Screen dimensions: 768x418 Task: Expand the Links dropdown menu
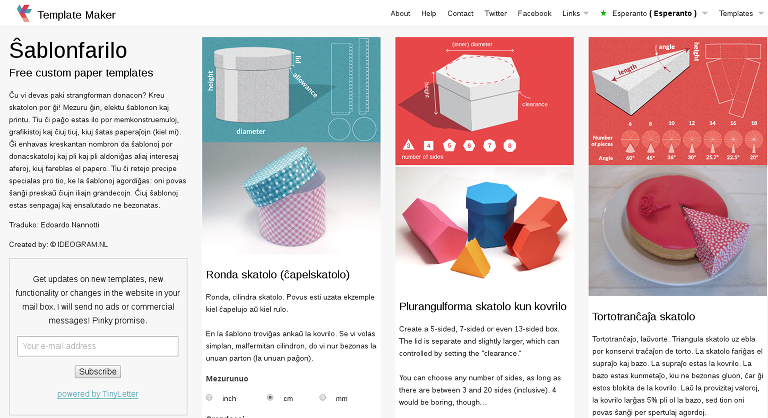(x=575, y=13)
